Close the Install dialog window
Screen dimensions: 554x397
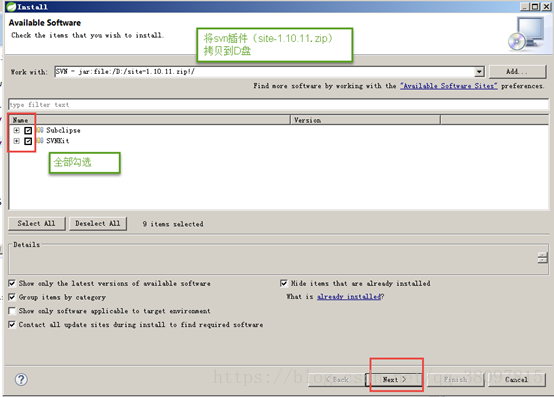(546, 7)
